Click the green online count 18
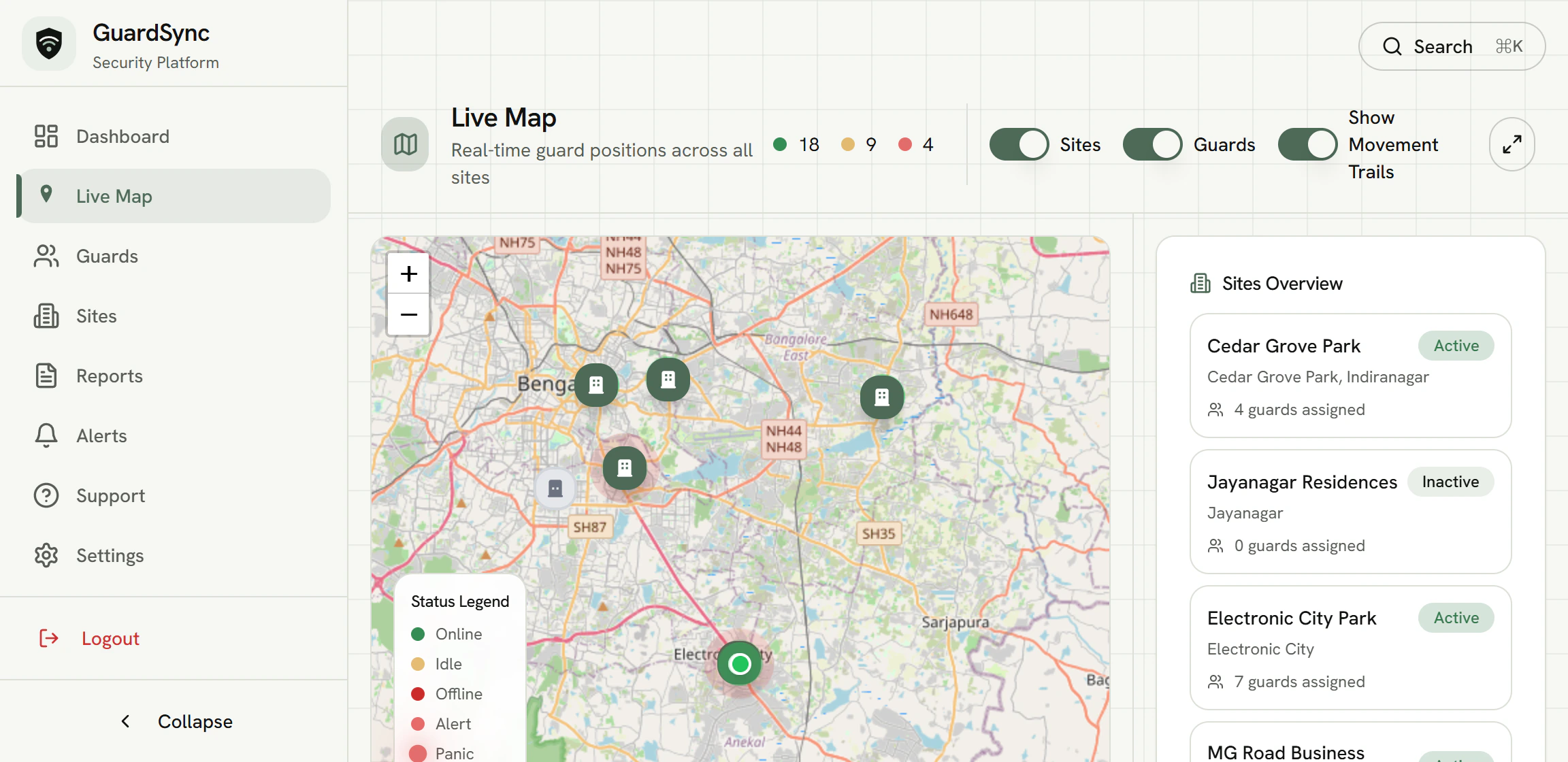Viewport: 1568px width, 762px height. point(797,144)
